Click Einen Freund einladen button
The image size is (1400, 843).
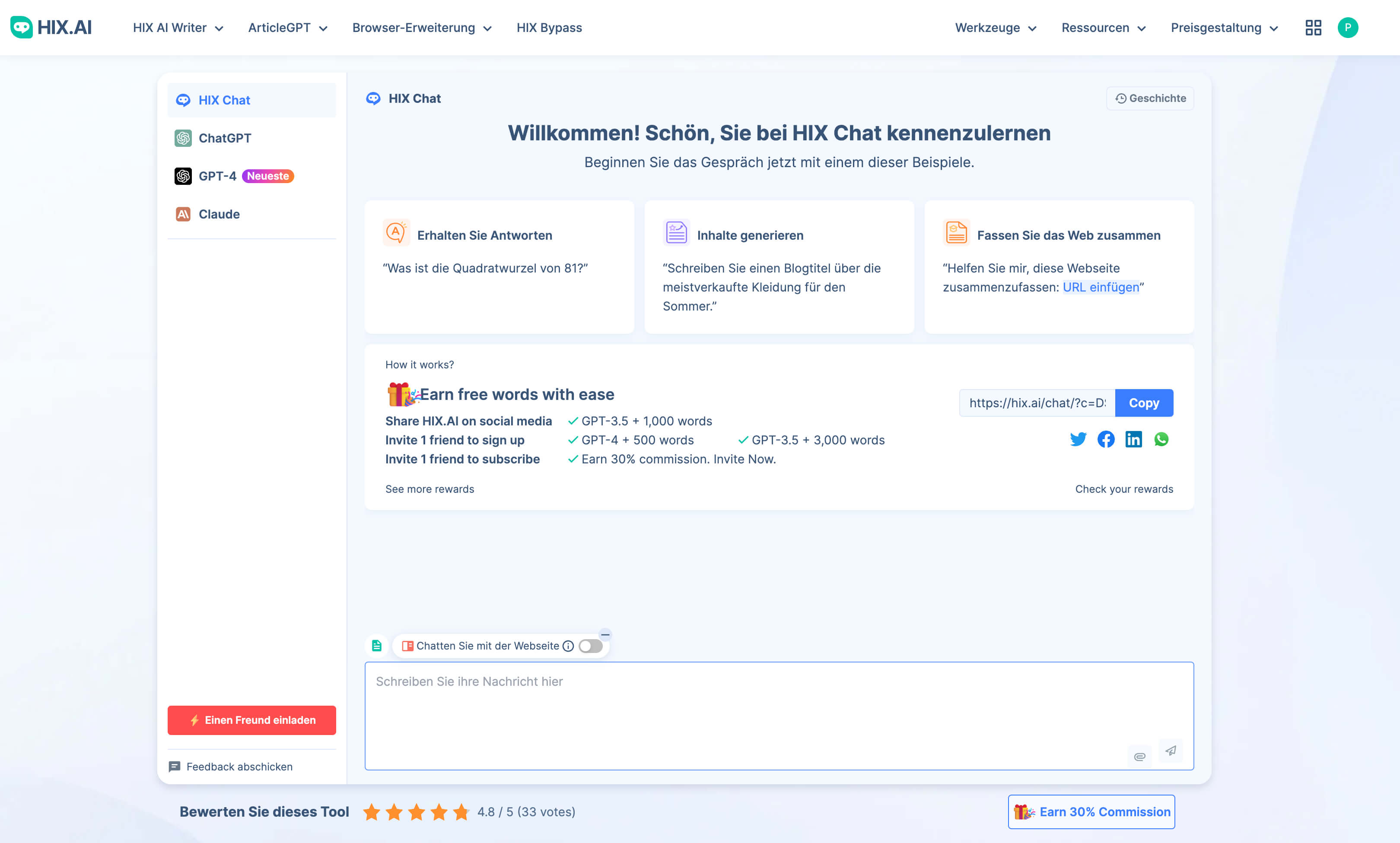pos(251,720)
